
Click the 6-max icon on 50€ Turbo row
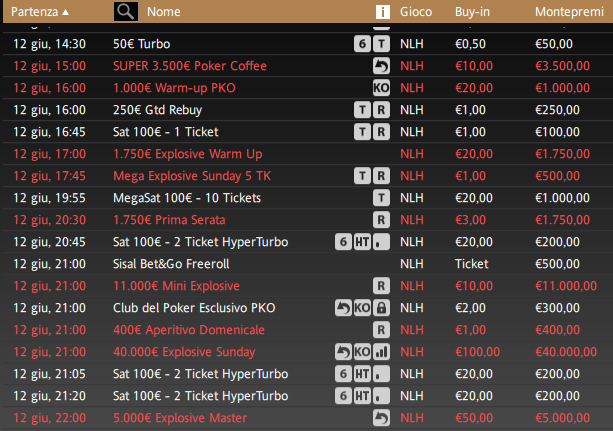(362, 44)
